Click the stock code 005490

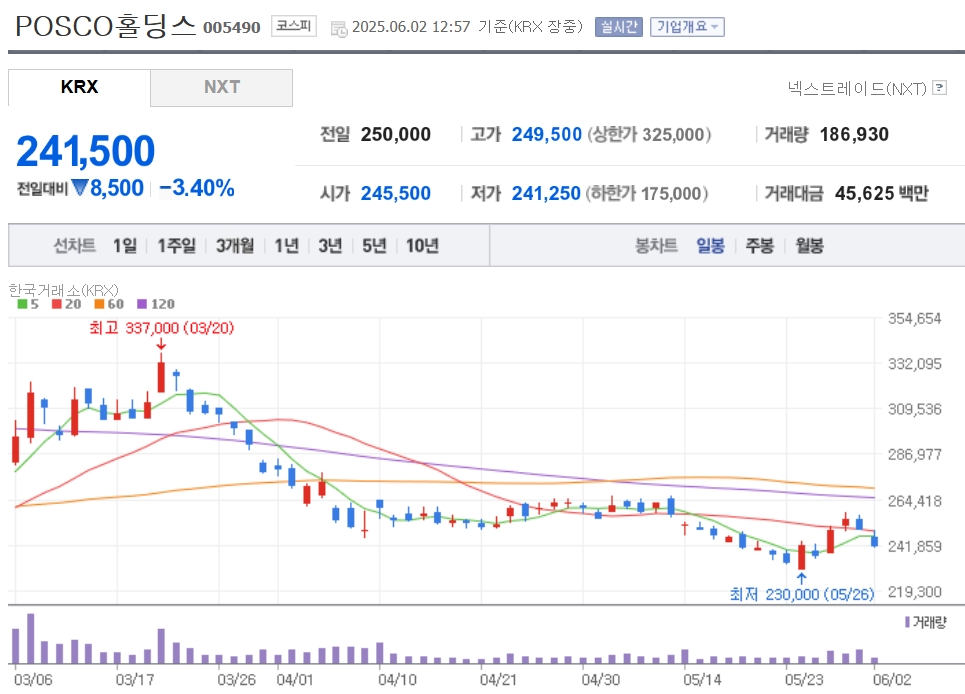pos(232,28)
